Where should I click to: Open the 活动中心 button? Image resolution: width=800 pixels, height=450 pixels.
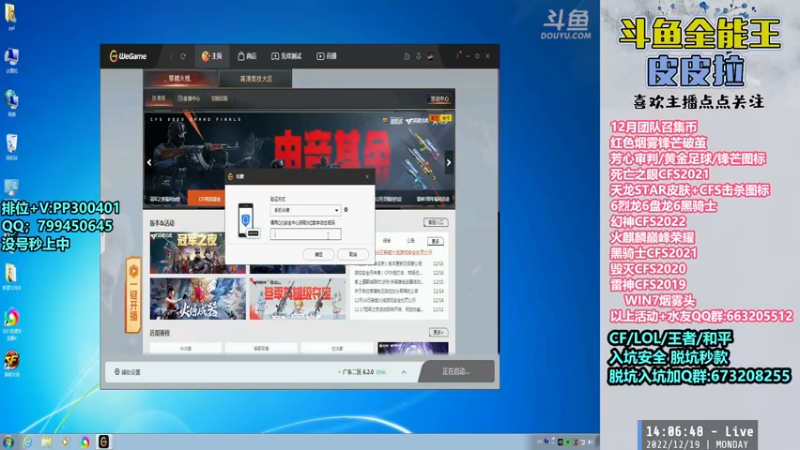tap(439, 98)
